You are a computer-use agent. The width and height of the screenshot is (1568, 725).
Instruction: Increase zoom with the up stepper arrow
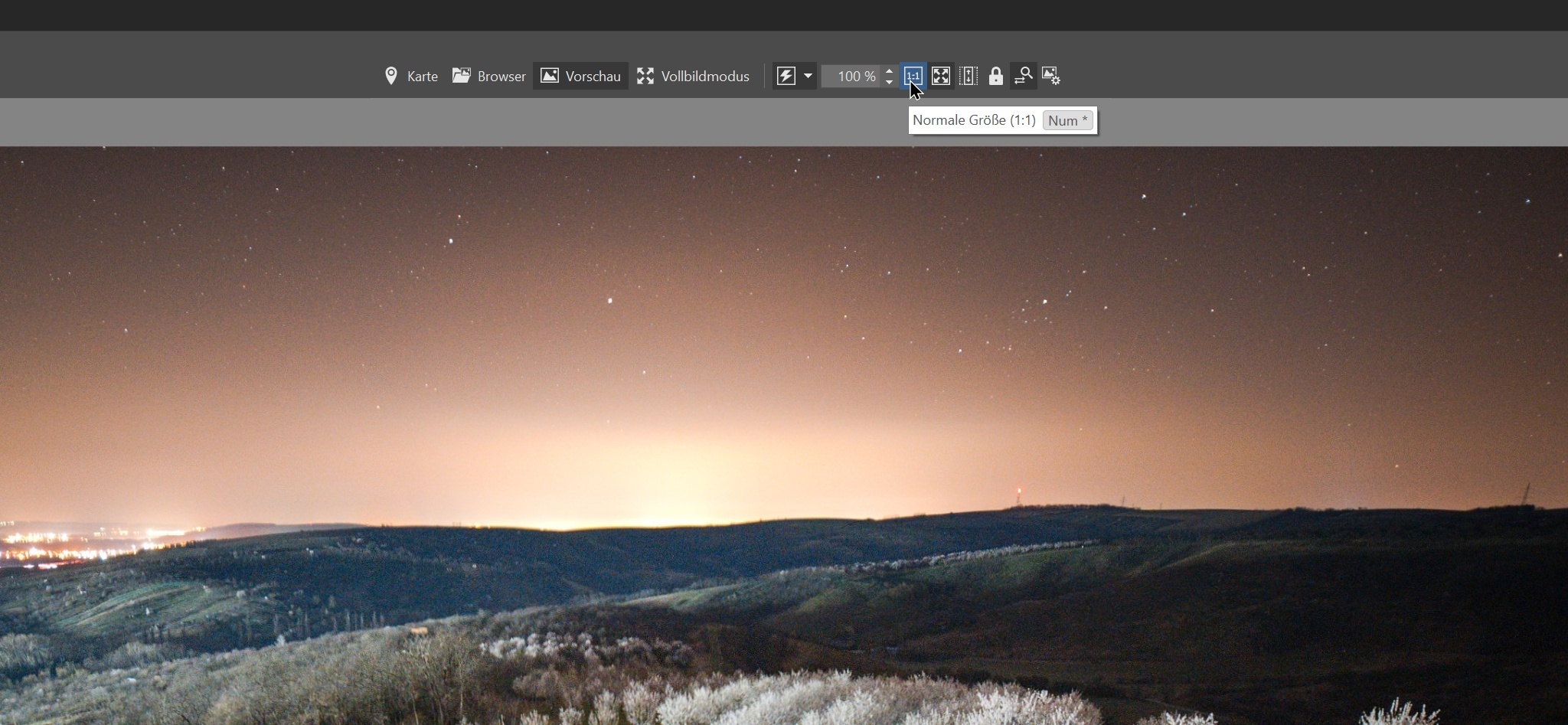(x=889, y=71)
